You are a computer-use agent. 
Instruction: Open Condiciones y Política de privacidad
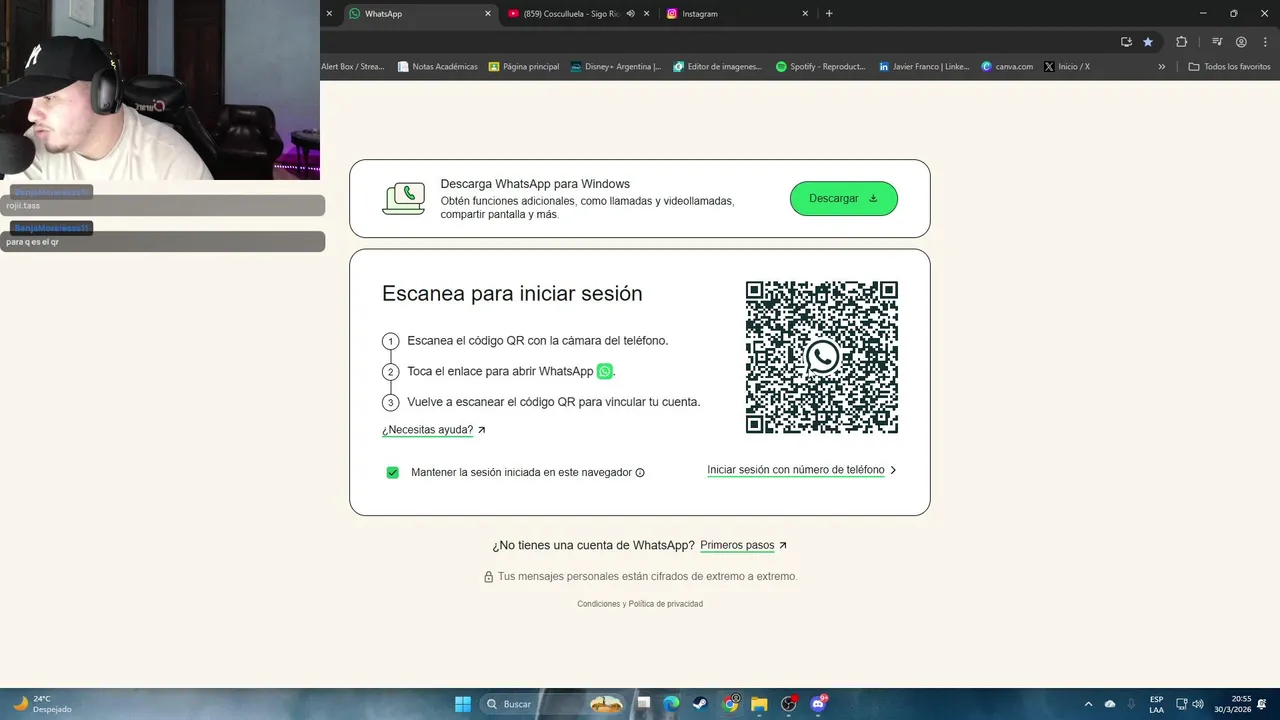[640, 604]
